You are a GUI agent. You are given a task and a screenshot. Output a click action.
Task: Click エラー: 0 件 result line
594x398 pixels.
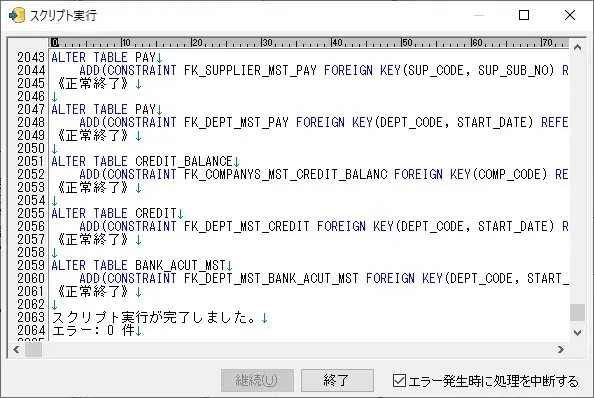(93, 331)
